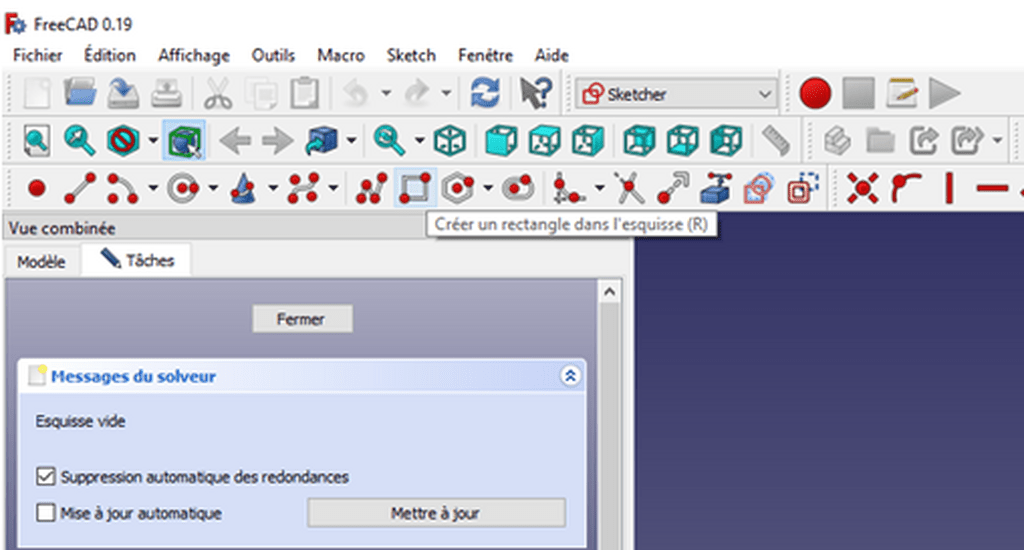Screen dimensions: 1024x550
Task: Create a new document with the blank-page icon
Action: [x=37, y=93]
